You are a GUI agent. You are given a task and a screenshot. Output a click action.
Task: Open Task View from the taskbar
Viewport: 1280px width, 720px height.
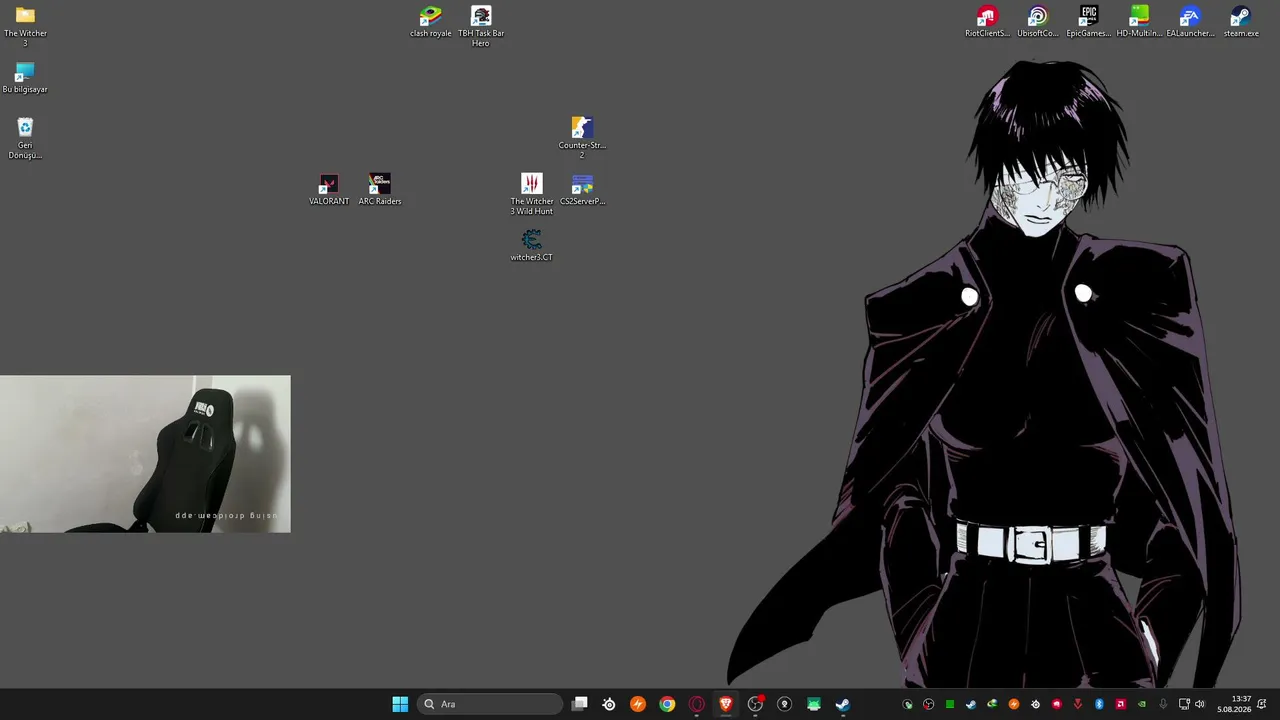(x=580, y=704)
